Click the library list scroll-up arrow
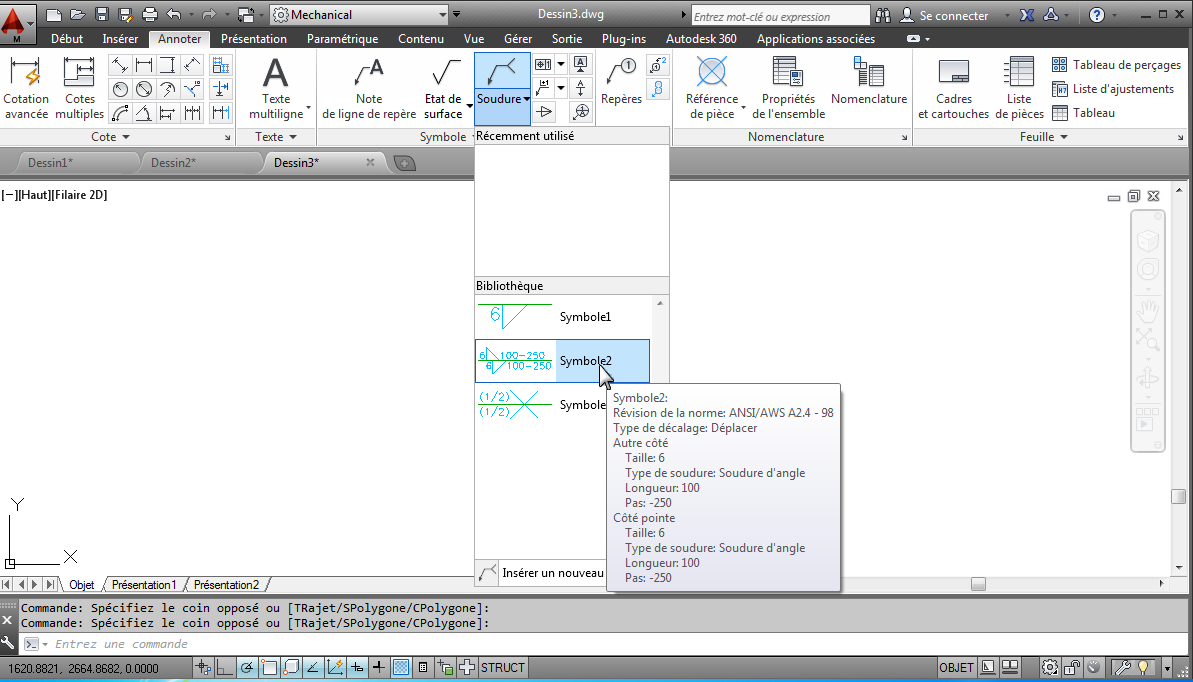Viewport: 1193px width, 682px height. coord(660,303)
